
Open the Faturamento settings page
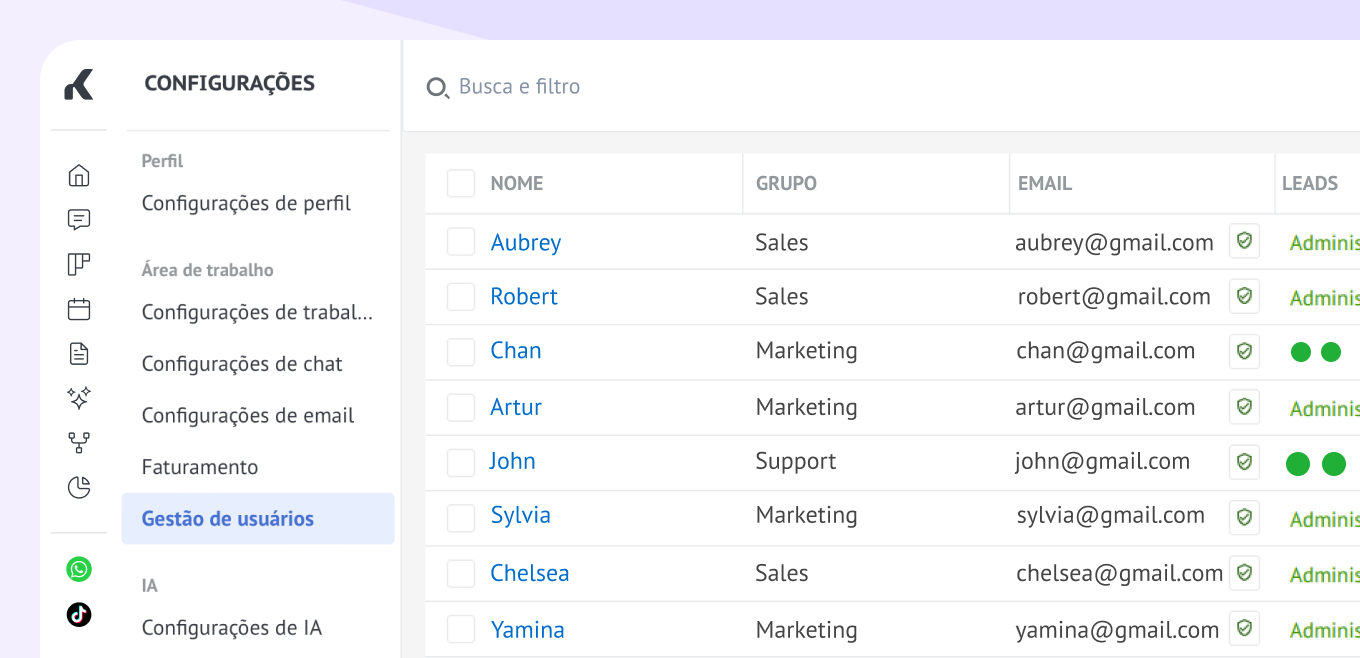[200, 467]
